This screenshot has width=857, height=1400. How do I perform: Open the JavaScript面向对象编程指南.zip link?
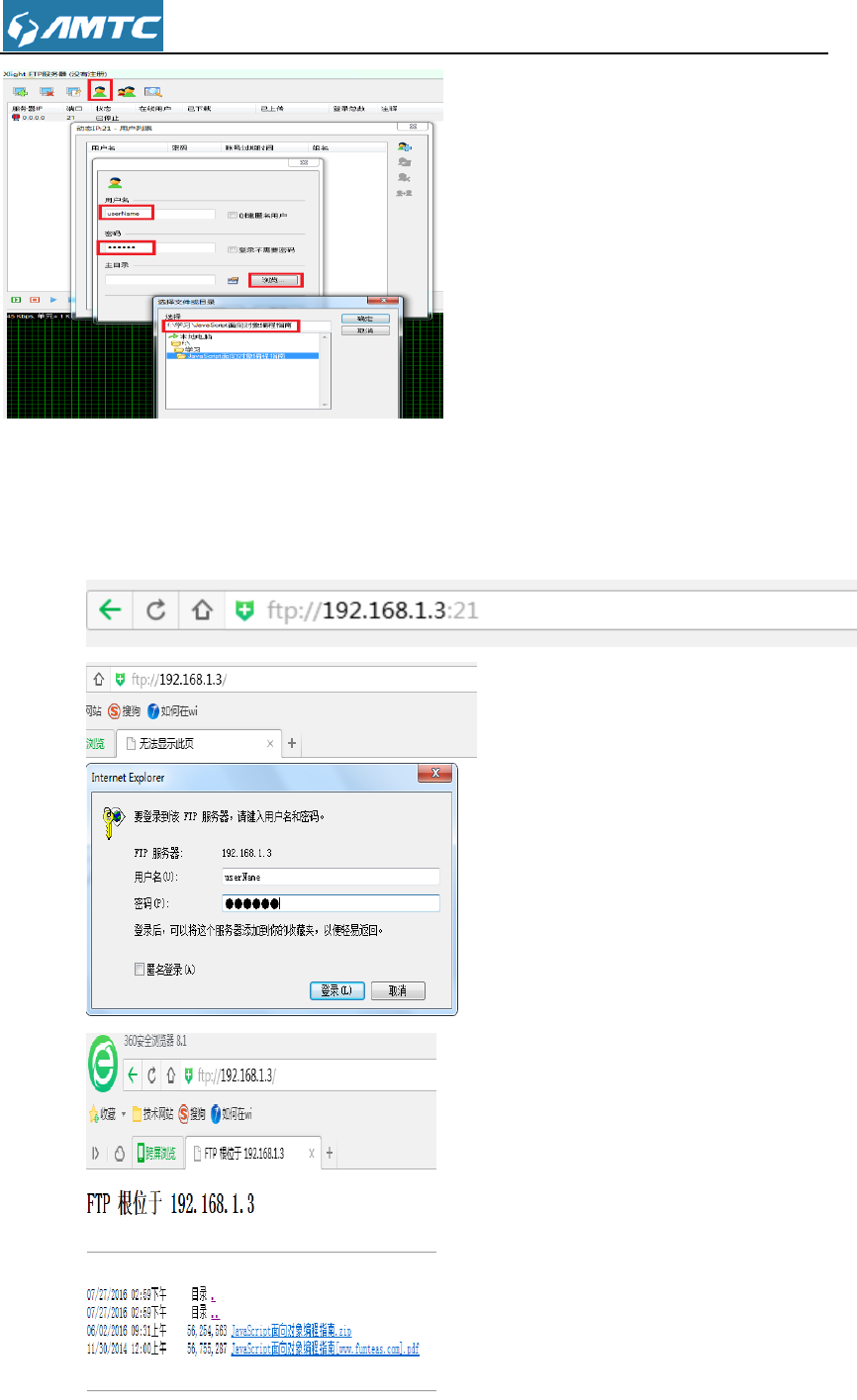(291, 1331)
